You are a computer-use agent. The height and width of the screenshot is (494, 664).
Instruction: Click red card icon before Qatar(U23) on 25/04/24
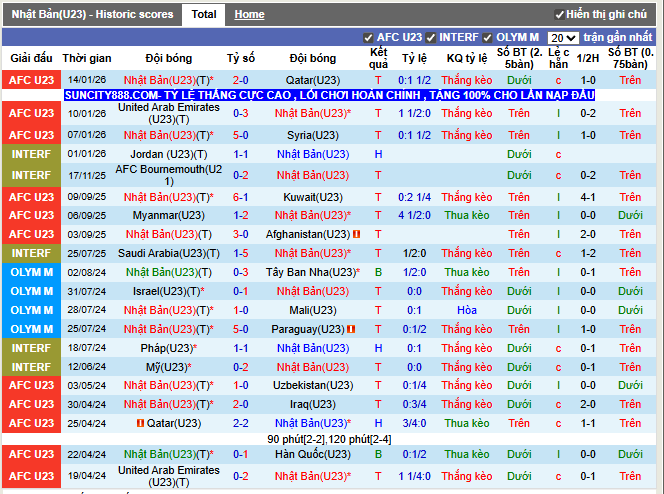point(140,423)
